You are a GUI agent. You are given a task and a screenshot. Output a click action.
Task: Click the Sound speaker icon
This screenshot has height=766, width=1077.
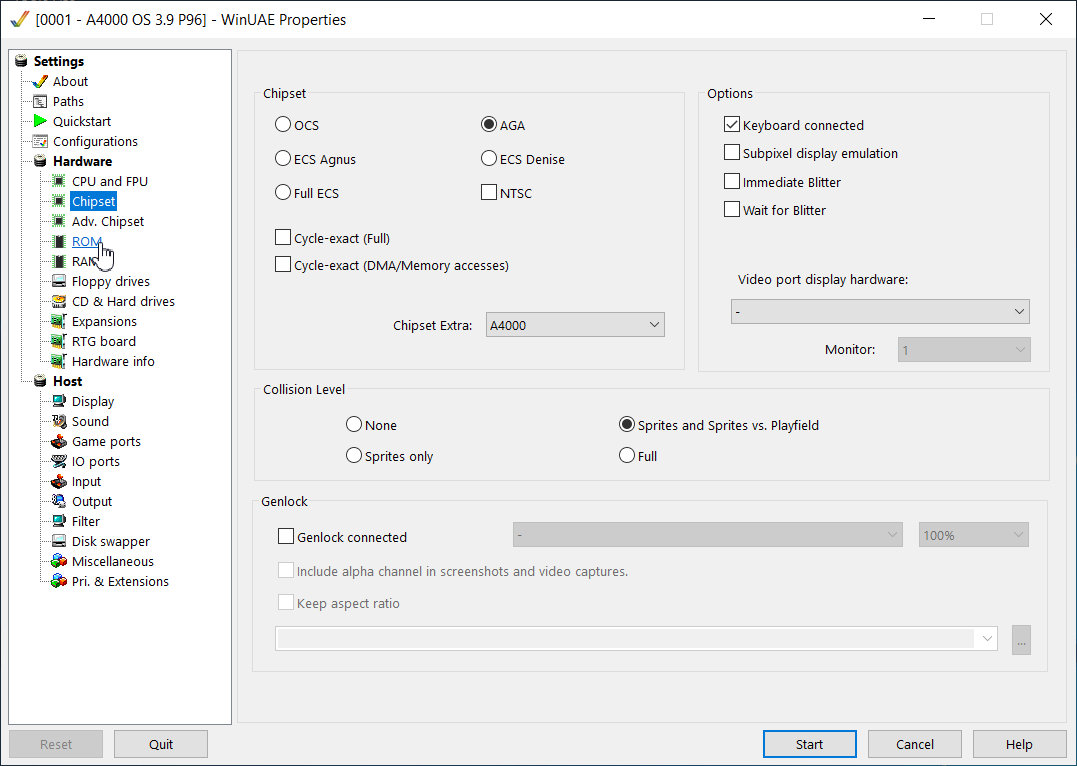click(x=60, y=421)
